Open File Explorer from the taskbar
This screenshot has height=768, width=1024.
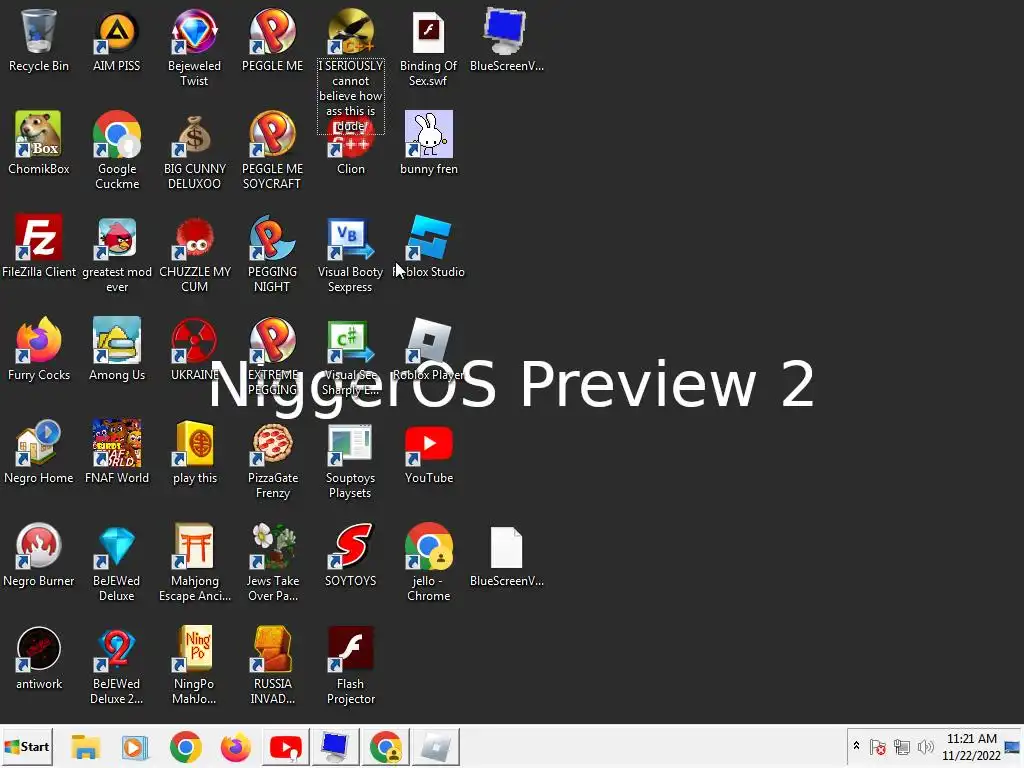click(85, 747)
